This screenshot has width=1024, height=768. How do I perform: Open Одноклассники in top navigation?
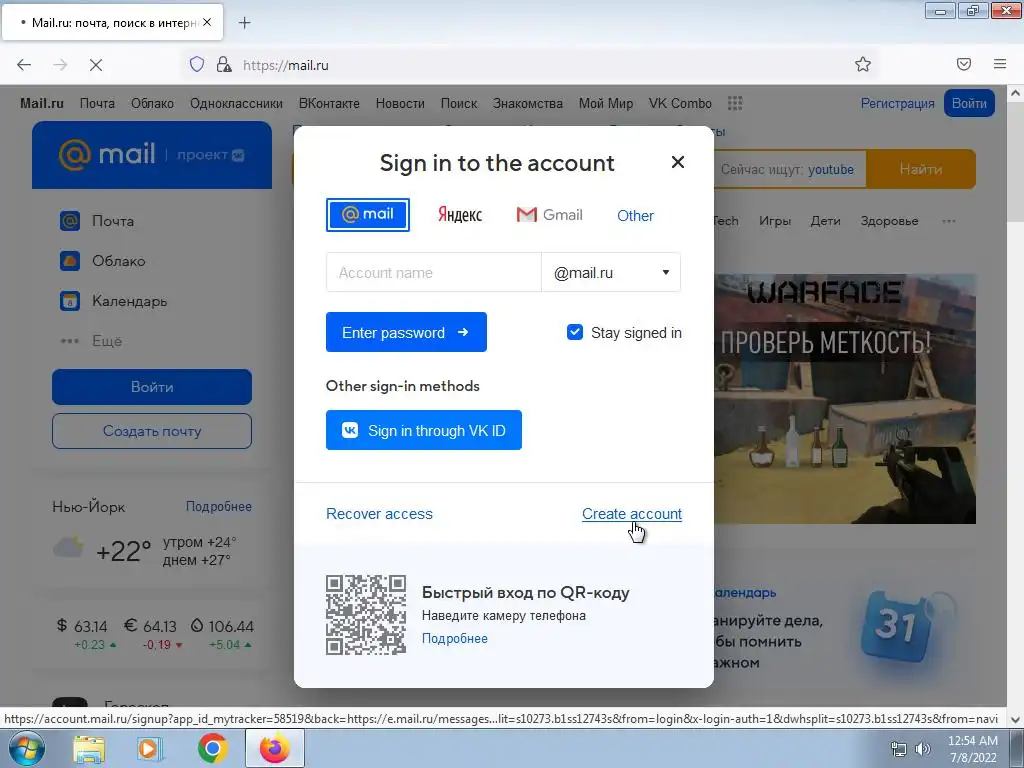pyautogui.click(x=236, y=103)
